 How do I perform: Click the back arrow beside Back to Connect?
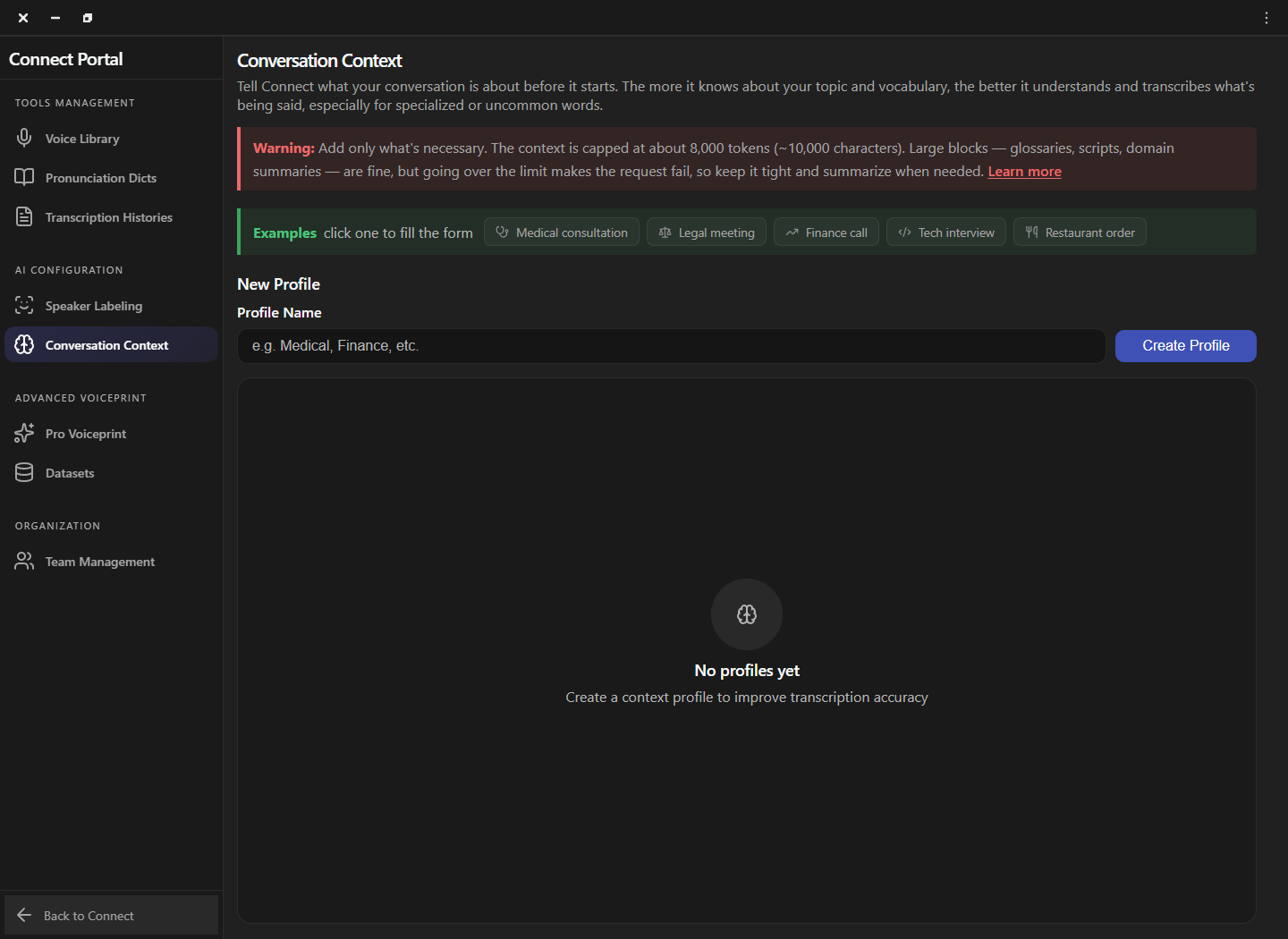pyautogui.click(x=24, y=915)
